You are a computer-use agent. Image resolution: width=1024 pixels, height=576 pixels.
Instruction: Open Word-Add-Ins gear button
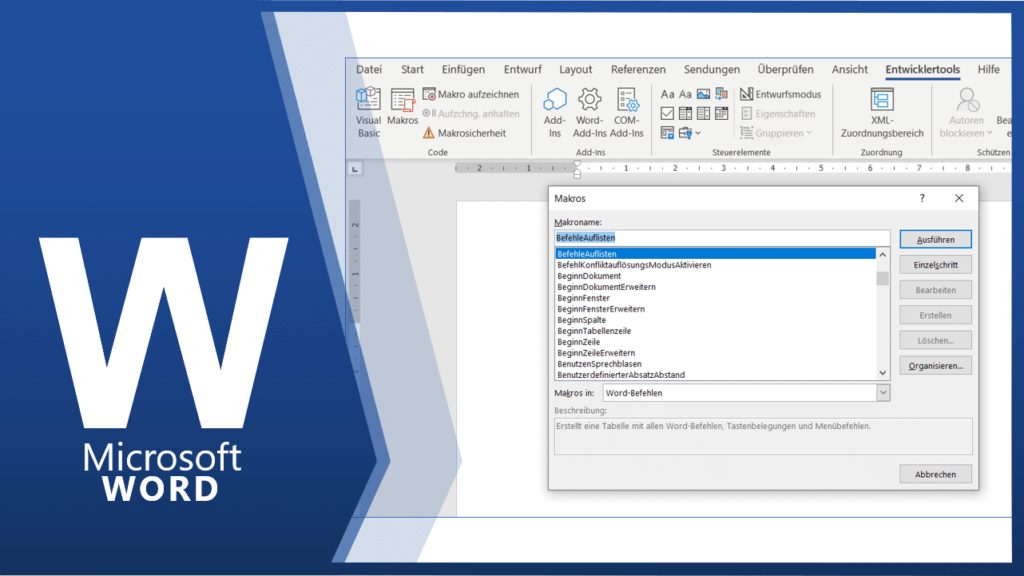590,112
